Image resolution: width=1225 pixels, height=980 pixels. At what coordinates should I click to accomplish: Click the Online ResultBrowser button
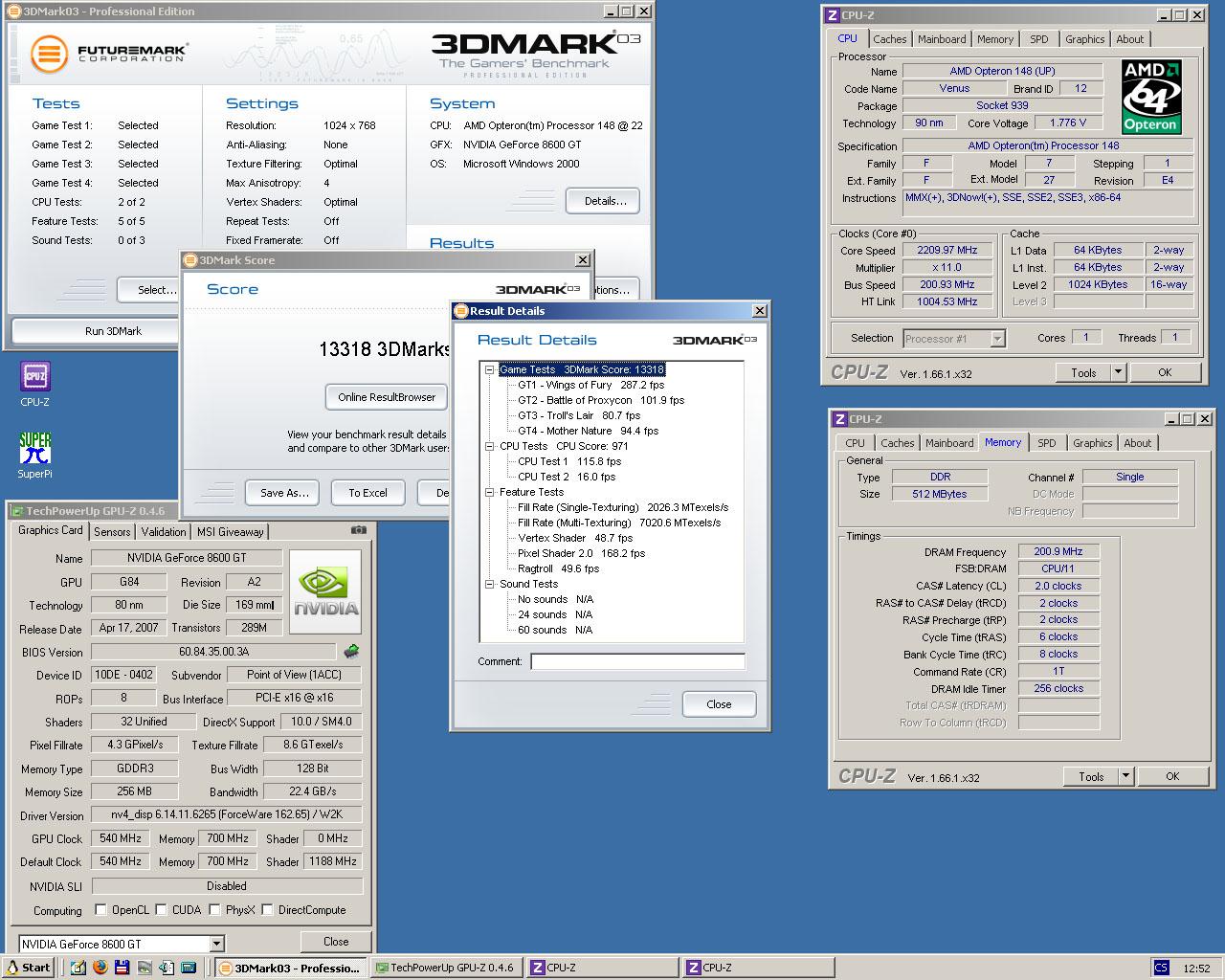(387, 397)
